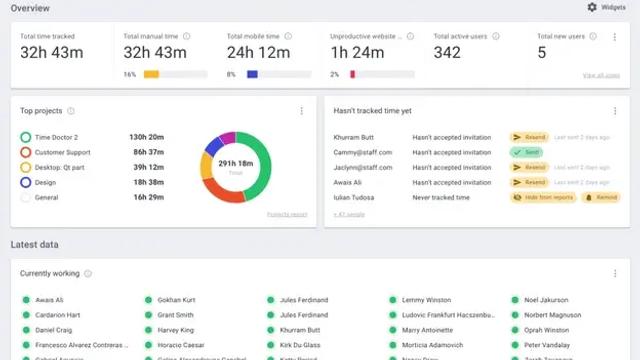The image size is (640, 360).
Task: Toggle Desktop: Qt part project circle
Action: [26, 167]
